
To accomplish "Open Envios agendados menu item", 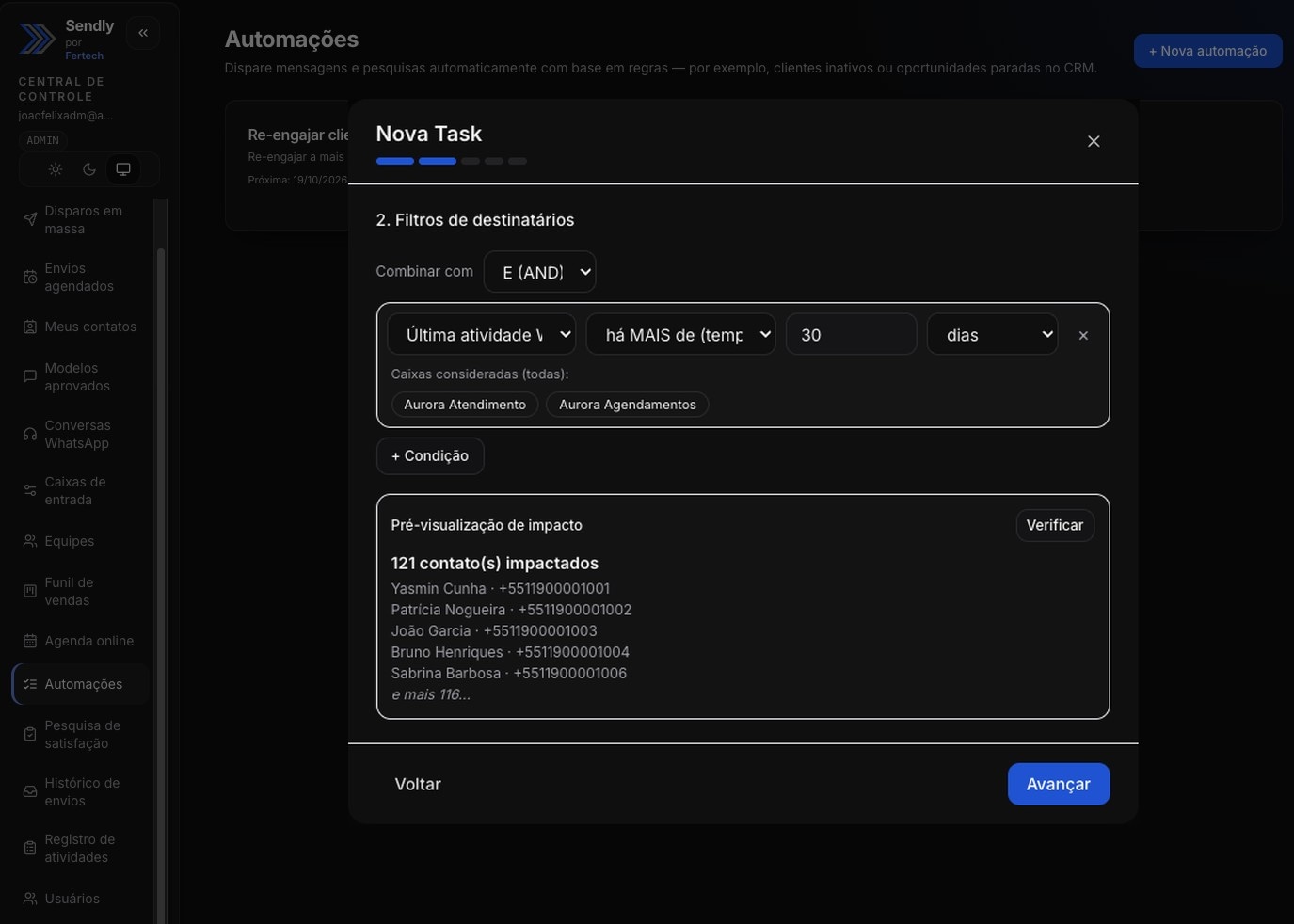I will coord(81,278).
